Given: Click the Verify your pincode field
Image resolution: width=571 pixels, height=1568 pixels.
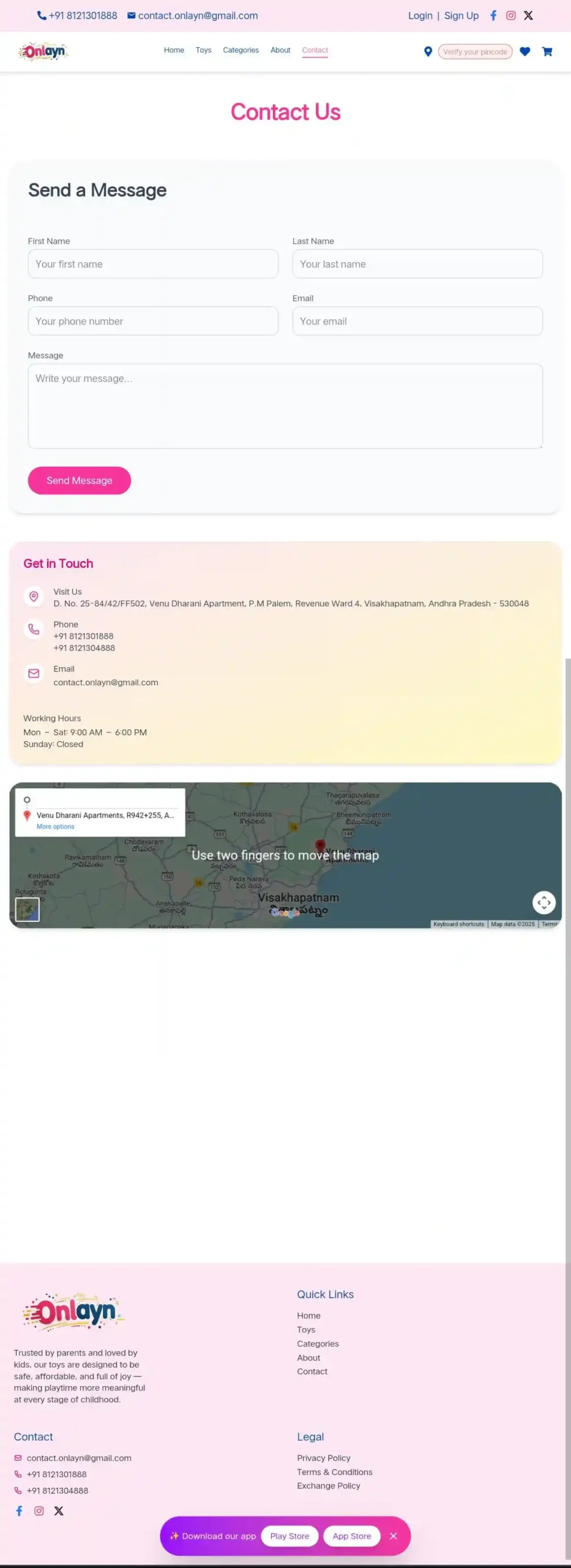Looking at the screenshot, I should click(x=475, y=52).
